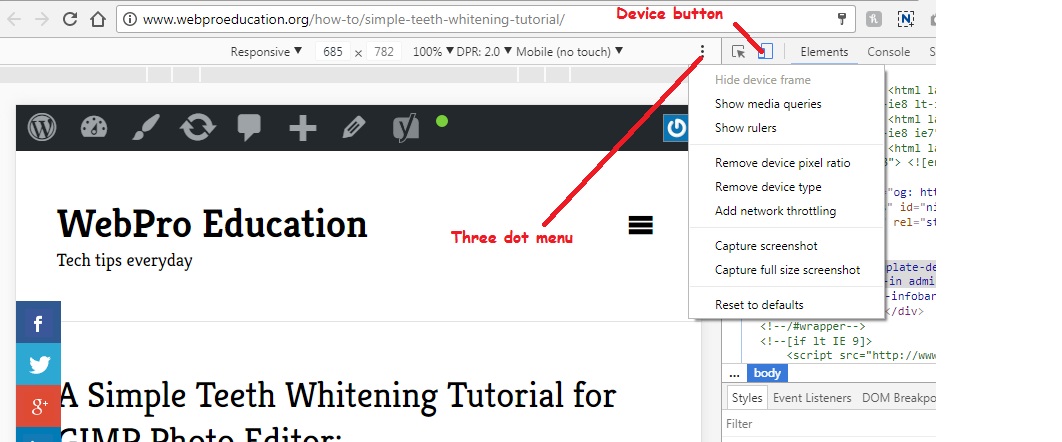Click the body breadcrumb in Elements
Screen dimensions: 1062x442
pos(767,373)
